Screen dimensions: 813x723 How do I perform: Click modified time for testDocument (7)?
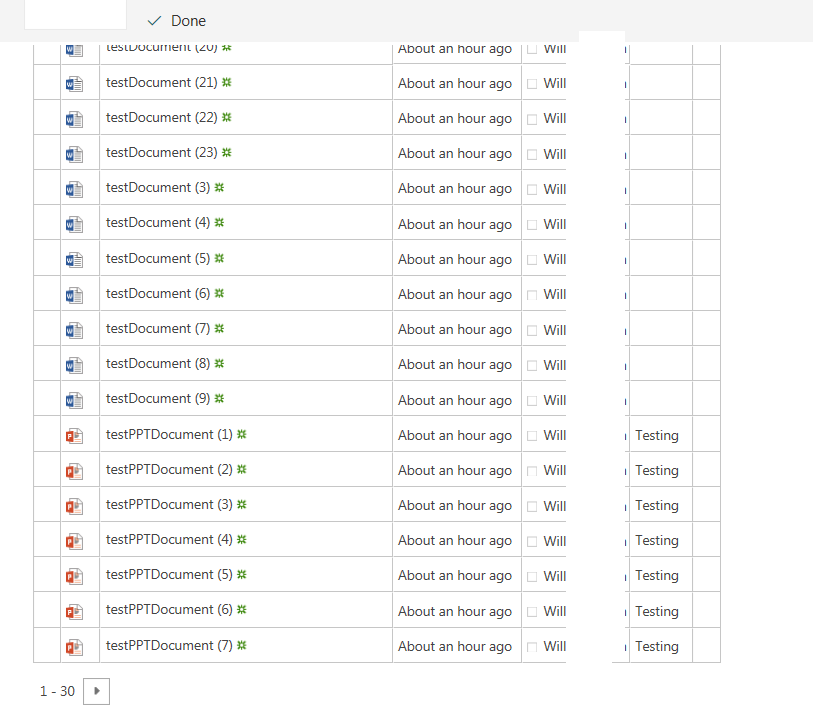[x=457, y=329]
